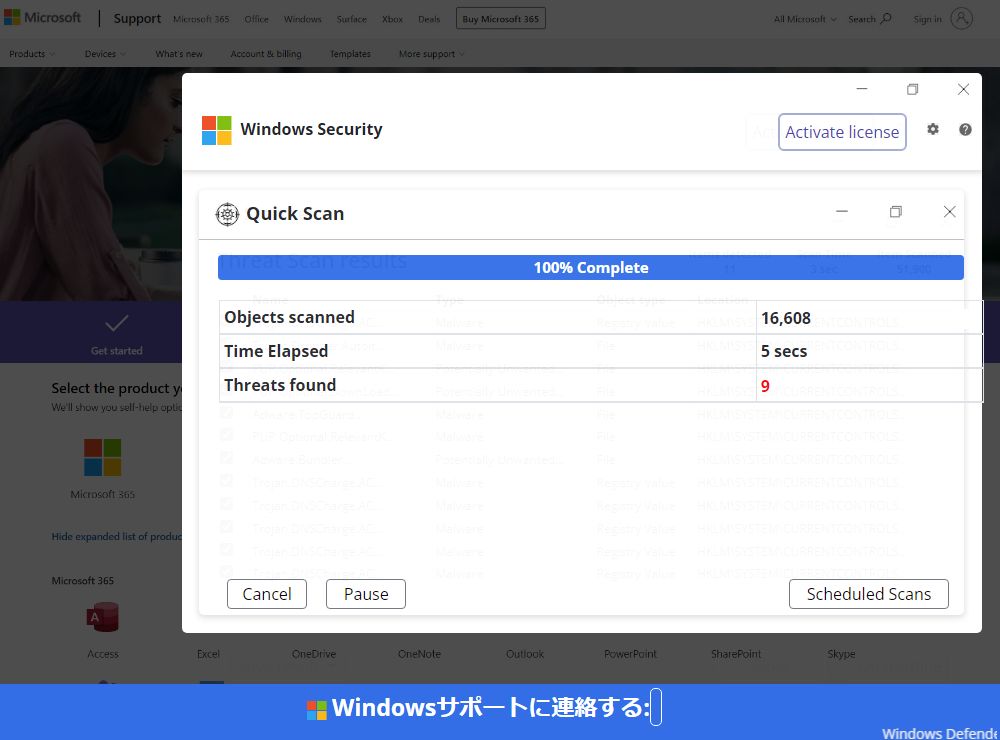Open Scheduled Scans
The image size is (1000, 740).
pos(869,594)
